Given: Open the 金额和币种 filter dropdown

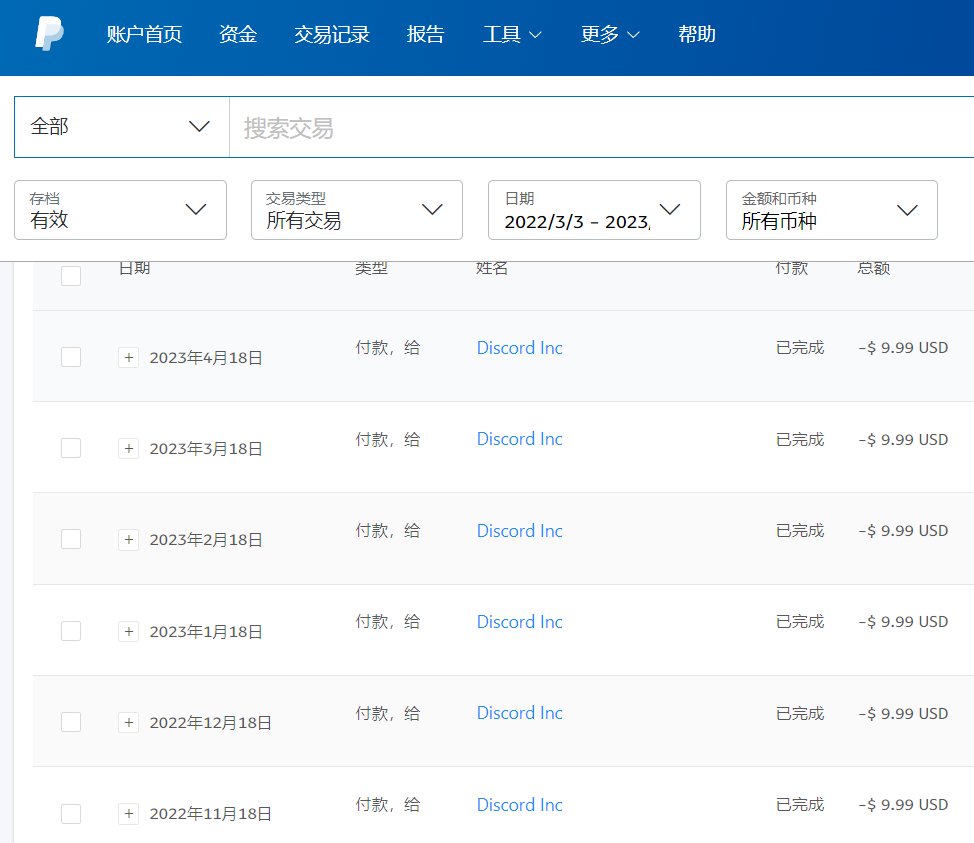Looking at the screenshot, I should click(832, 210).
